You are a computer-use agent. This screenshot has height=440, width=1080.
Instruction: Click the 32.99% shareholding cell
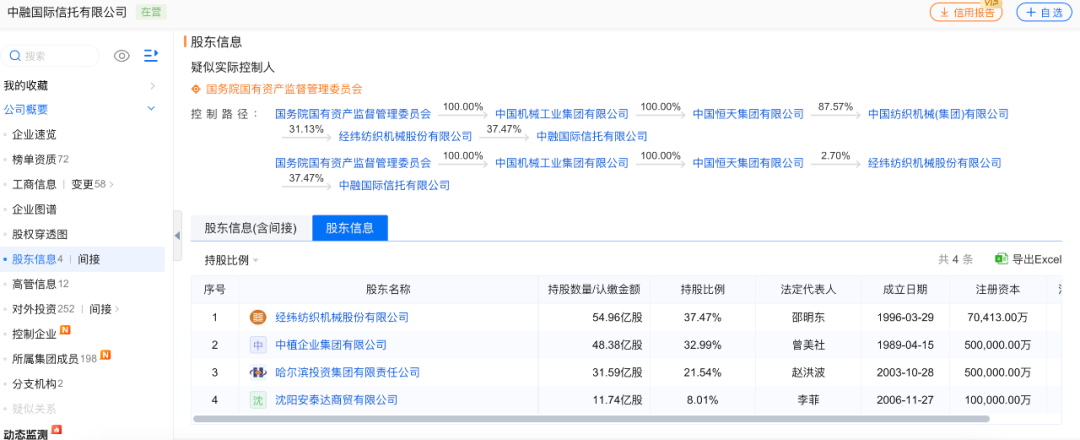tap(702, 345)
